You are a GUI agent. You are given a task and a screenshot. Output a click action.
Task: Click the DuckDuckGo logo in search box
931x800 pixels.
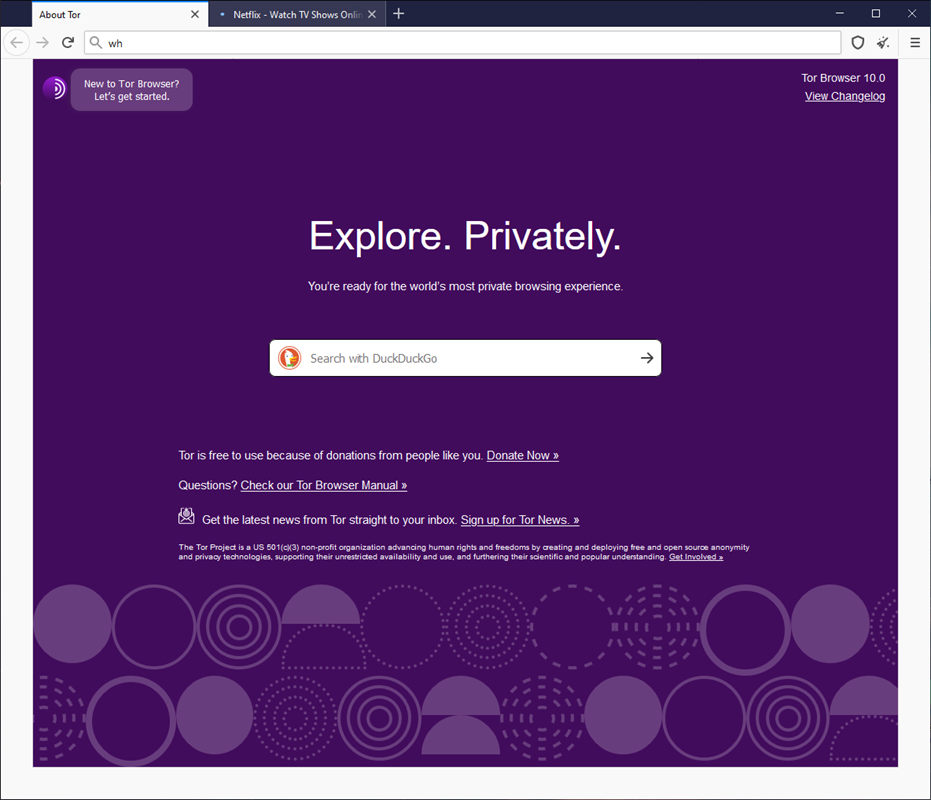290,358
